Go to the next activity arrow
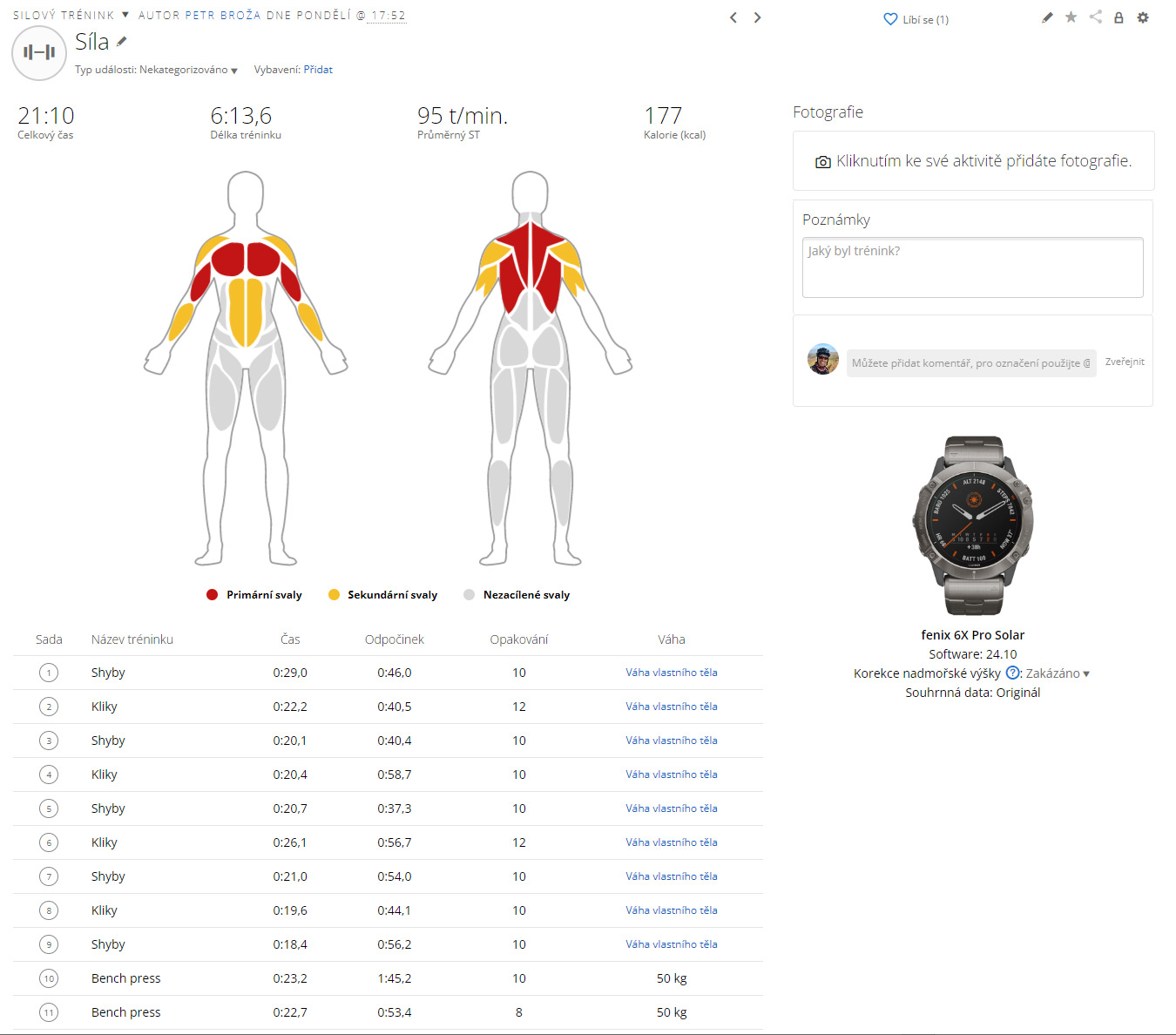This screenshot has width=1176, height=1035. click(x=757, y=17)
